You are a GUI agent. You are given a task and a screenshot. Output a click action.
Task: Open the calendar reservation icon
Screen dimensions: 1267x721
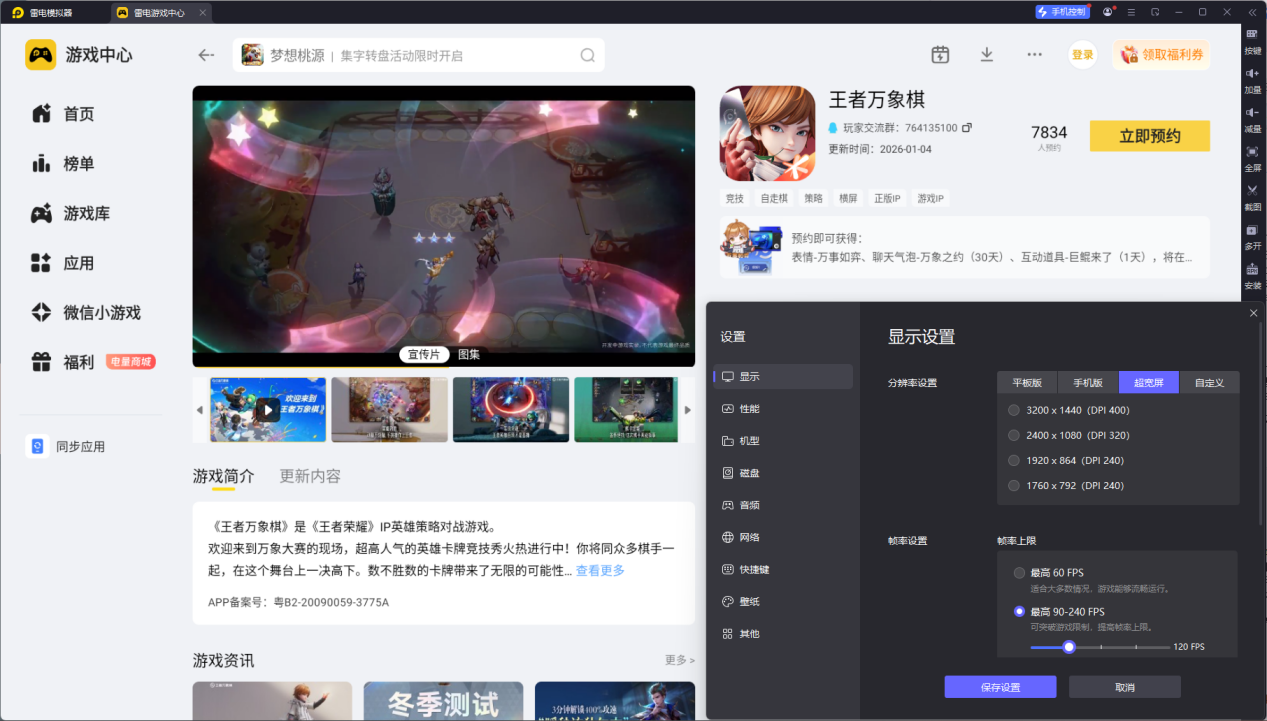(940, 55)
